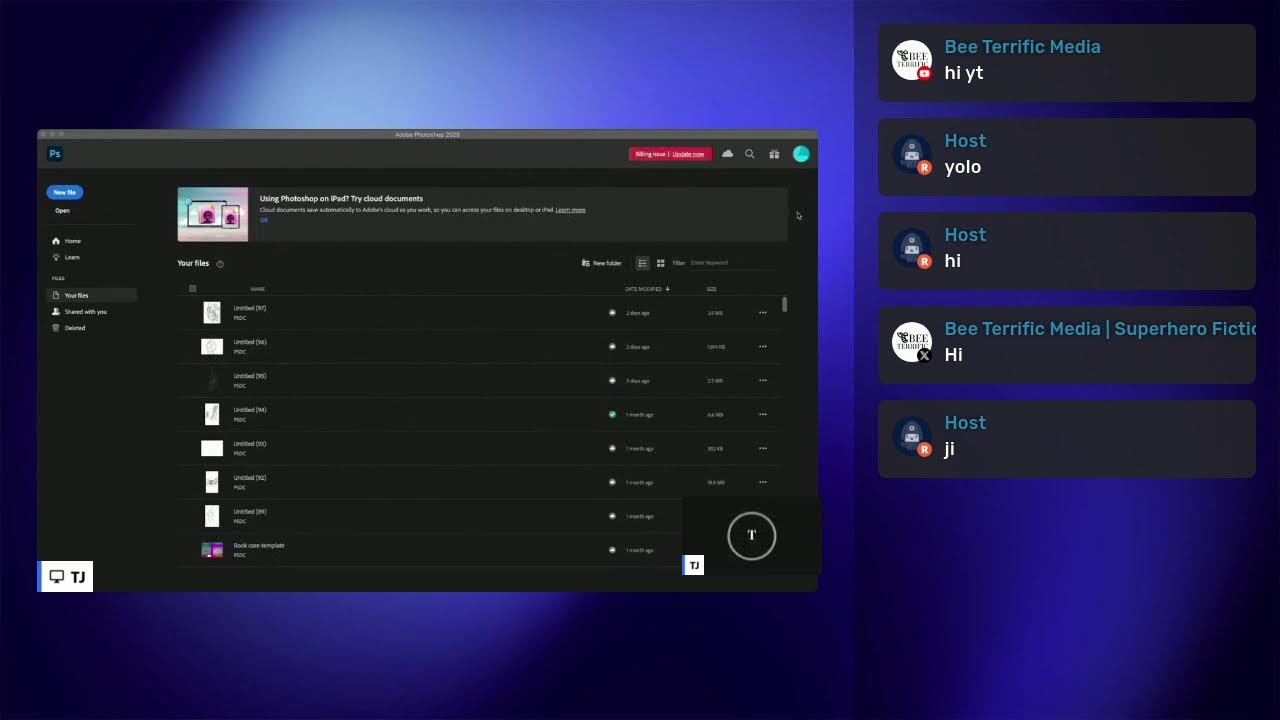Check the select-all files checkbox
Image resolution: width=1280 pixels, height=720 pixels.
(193, 289)
